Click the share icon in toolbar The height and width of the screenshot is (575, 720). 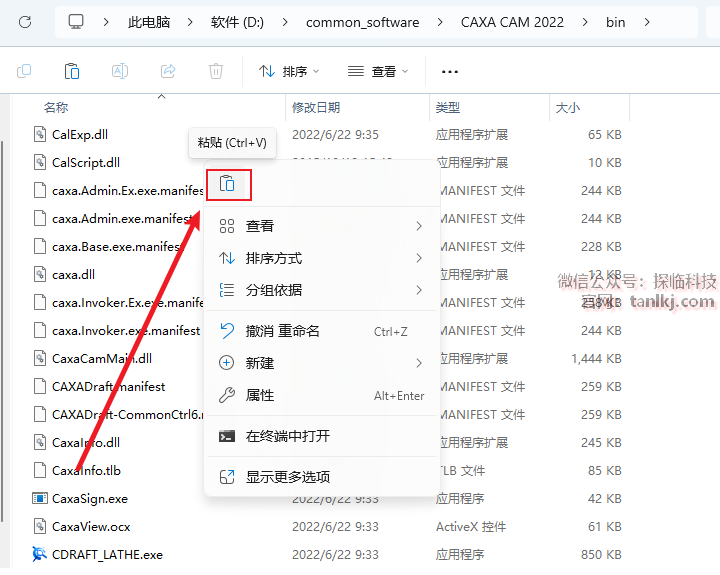click(168, 71)
